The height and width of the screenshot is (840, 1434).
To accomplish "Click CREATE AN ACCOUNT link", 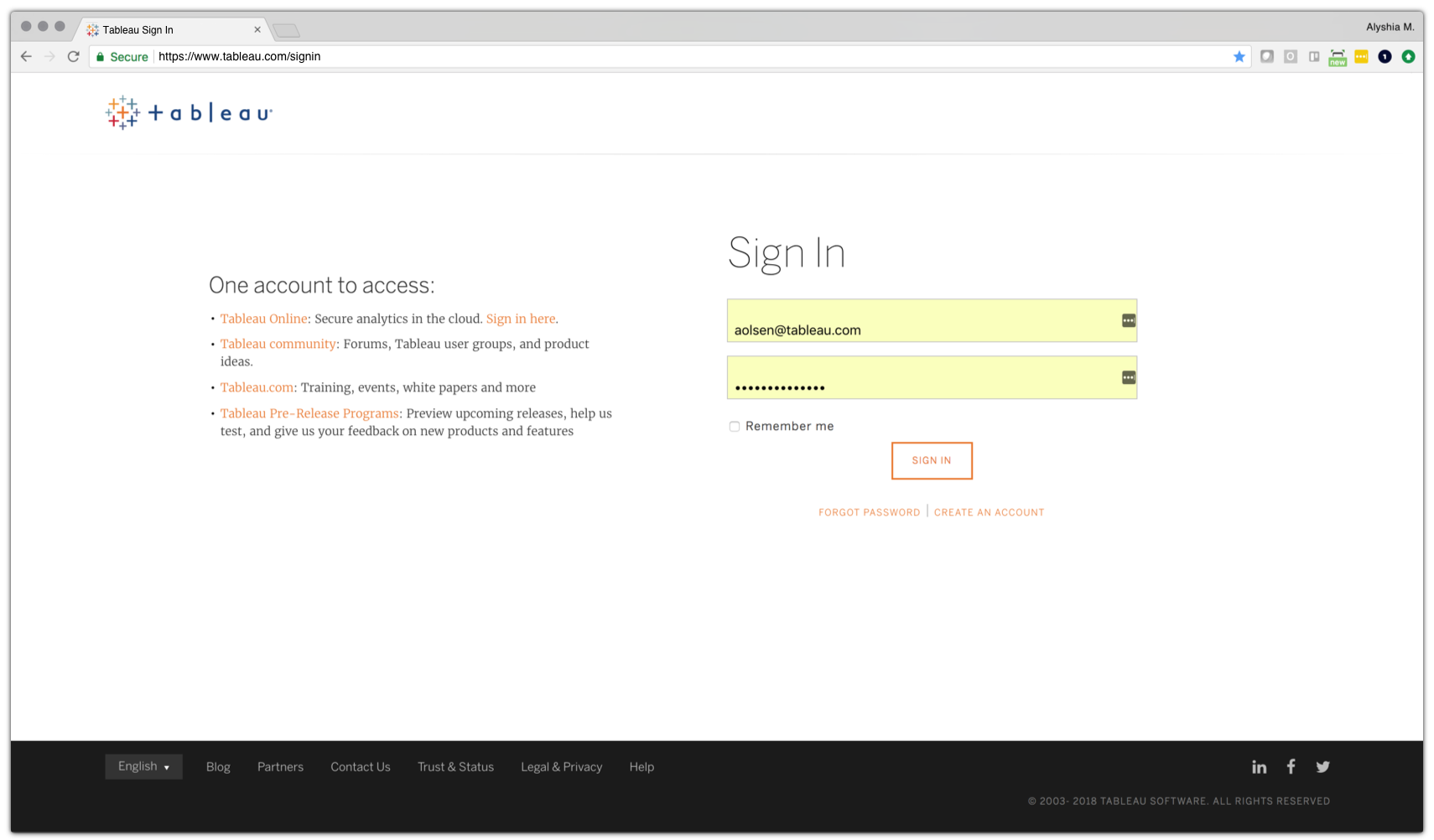I will click(x=989, y=512).
